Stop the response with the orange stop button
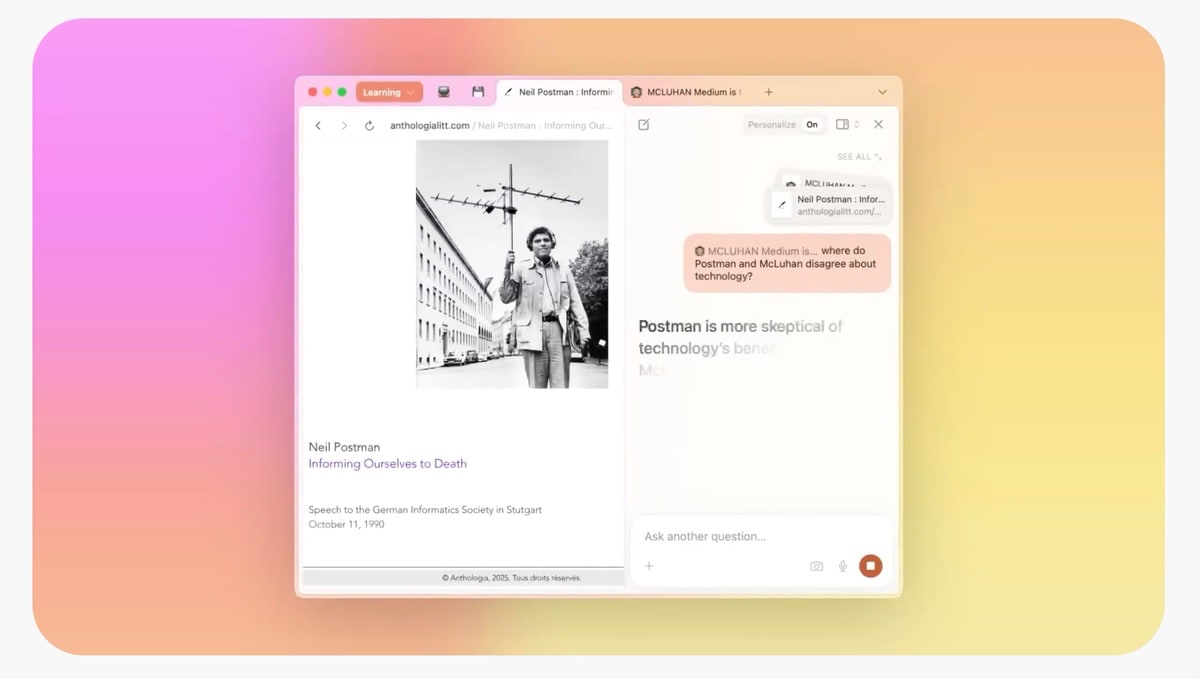1200x679 pixels. (x=870, y=566)
